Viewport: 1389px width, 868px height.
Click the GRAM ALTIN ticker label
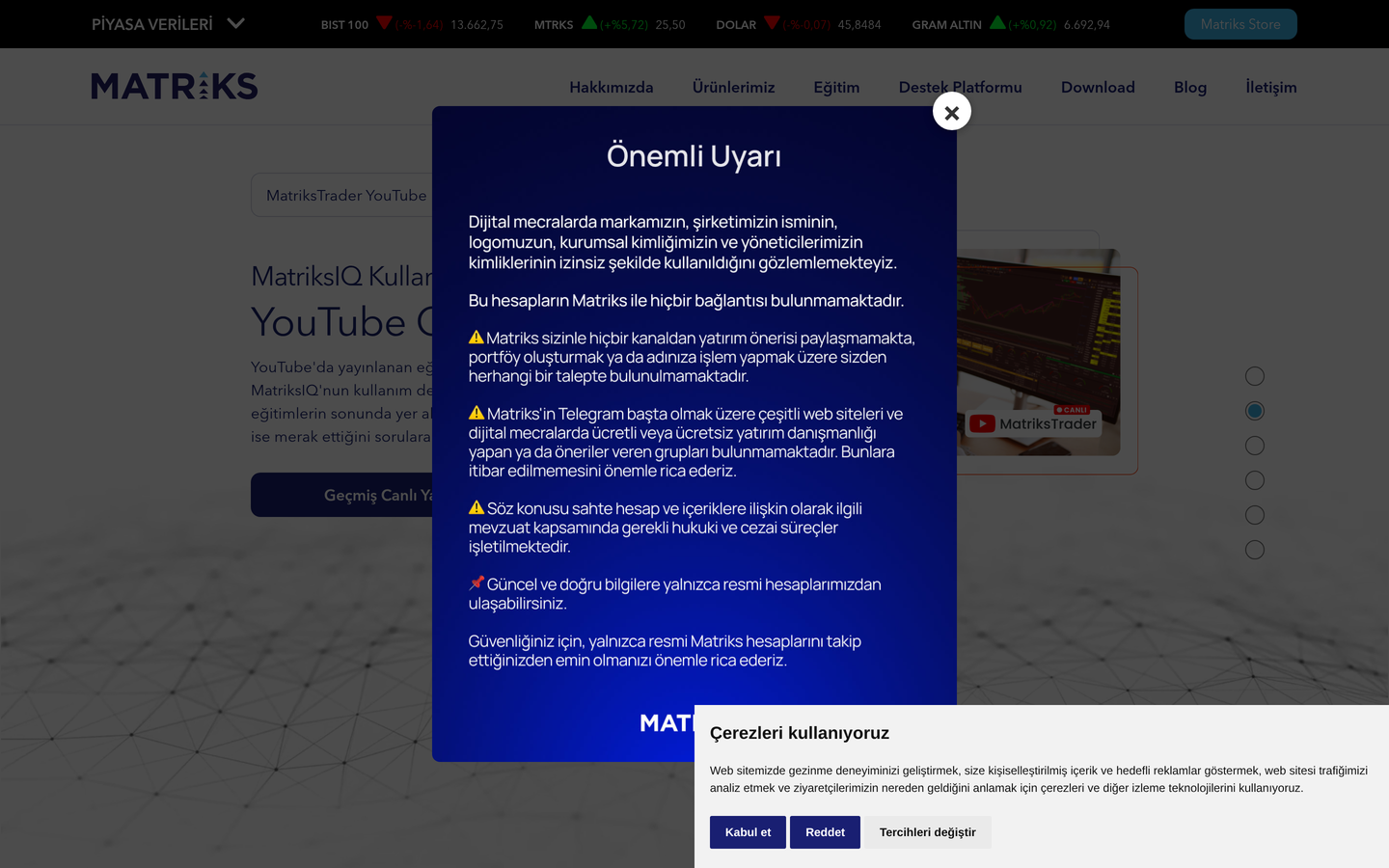tap(946, 25)
